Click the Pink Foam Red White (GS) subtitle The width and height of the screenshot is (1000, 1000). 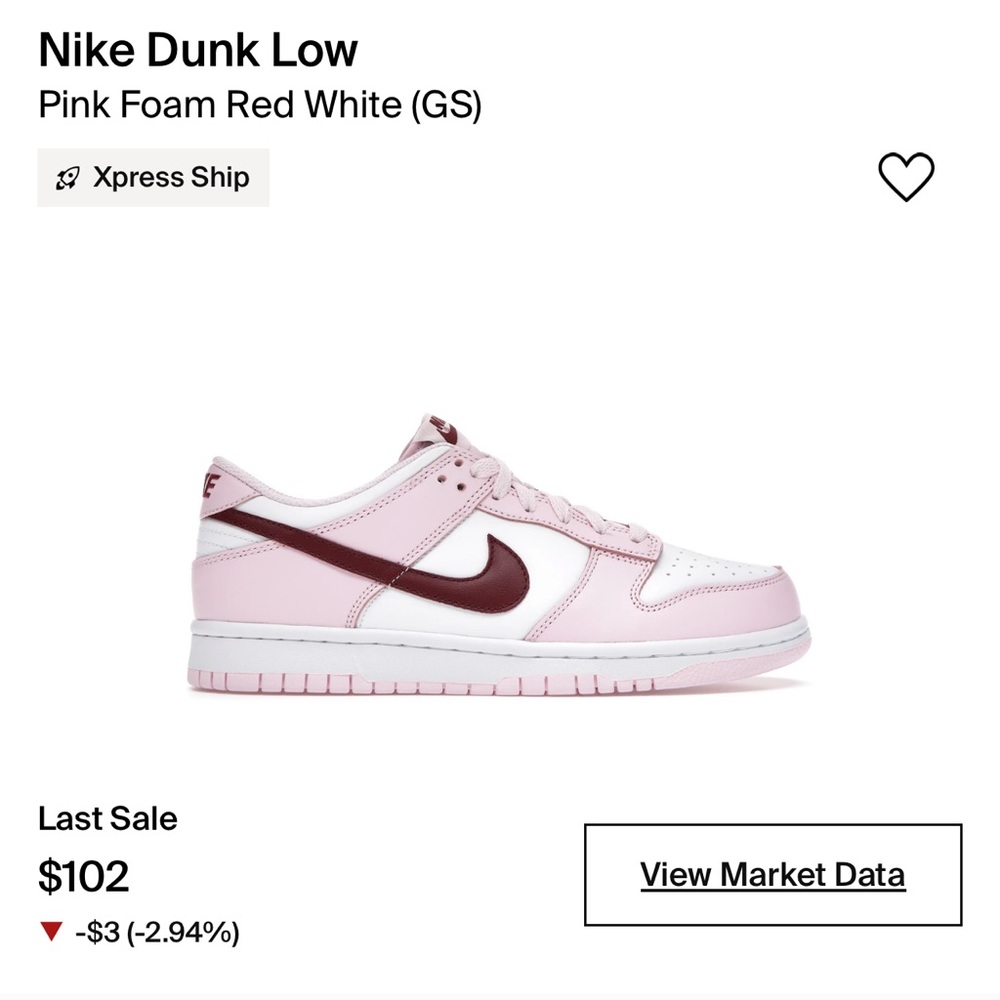[260, 102]
